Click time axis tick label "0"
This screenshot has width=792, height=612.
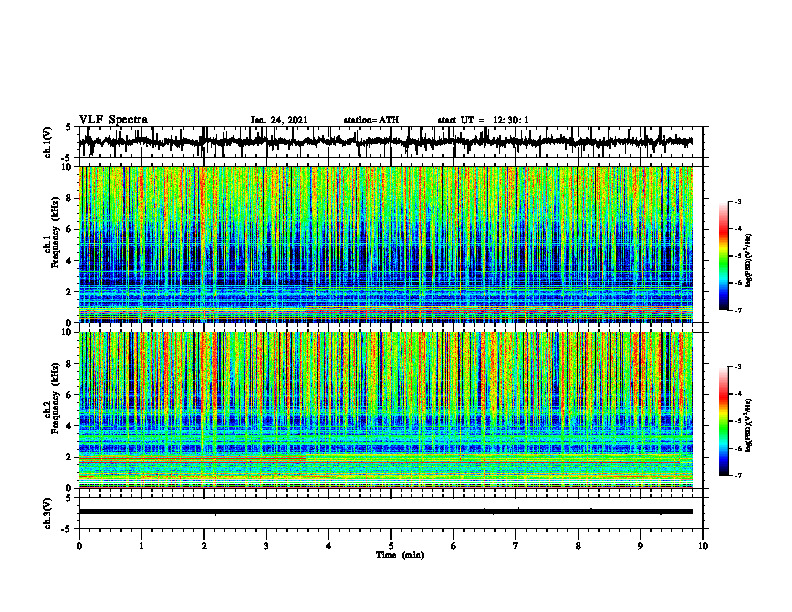pyautogui.click(x=79, y=546)
